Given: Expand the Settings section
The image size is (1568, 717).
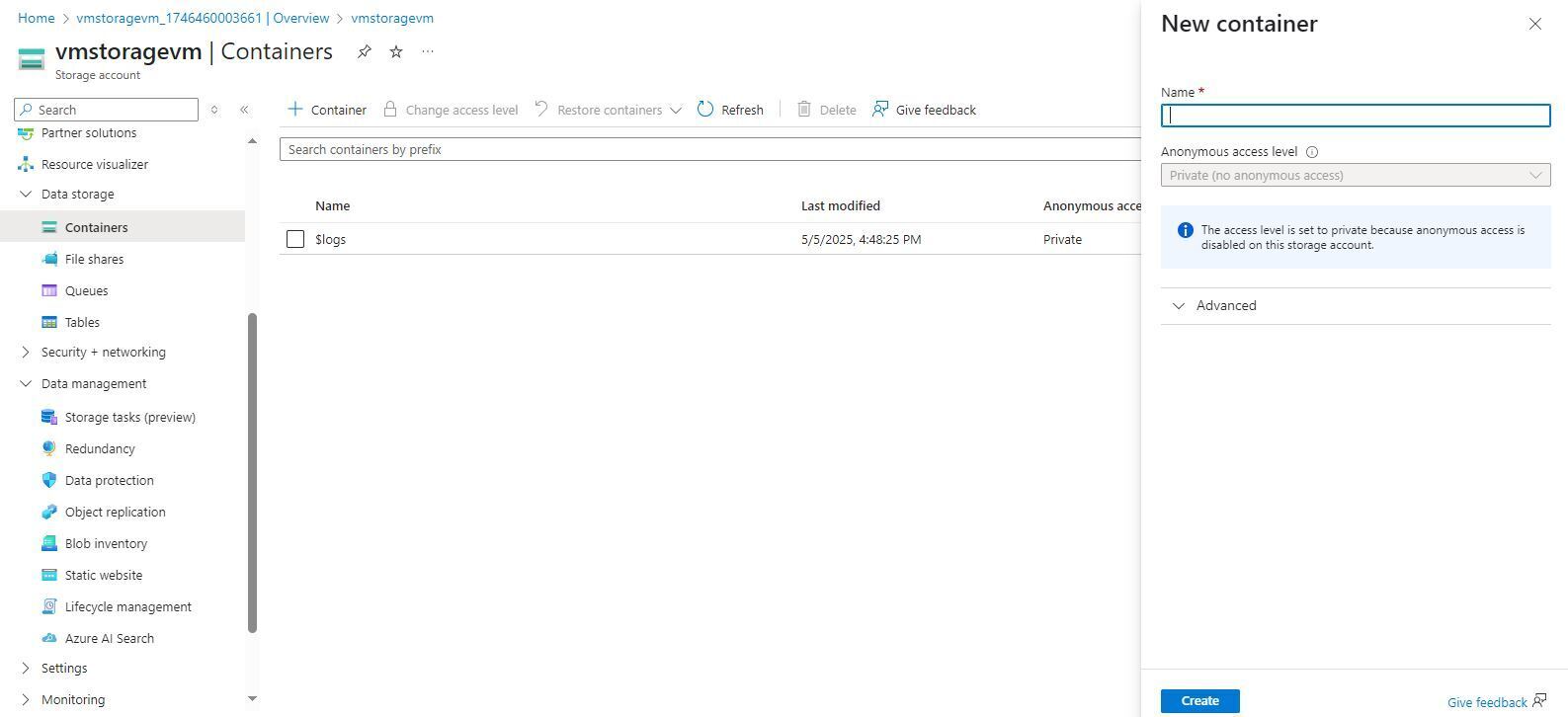Looking at the screenshot, I should click(26, 668).
